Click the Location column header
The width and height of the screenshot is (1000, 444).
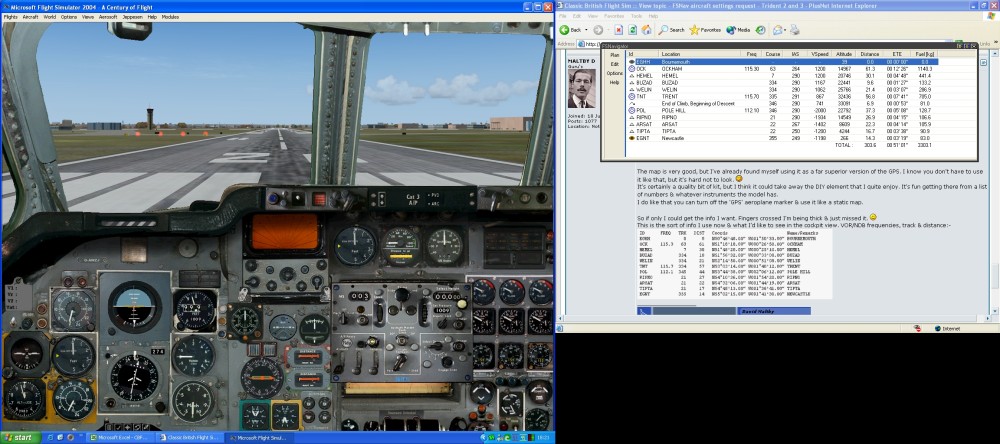point(700,54)
